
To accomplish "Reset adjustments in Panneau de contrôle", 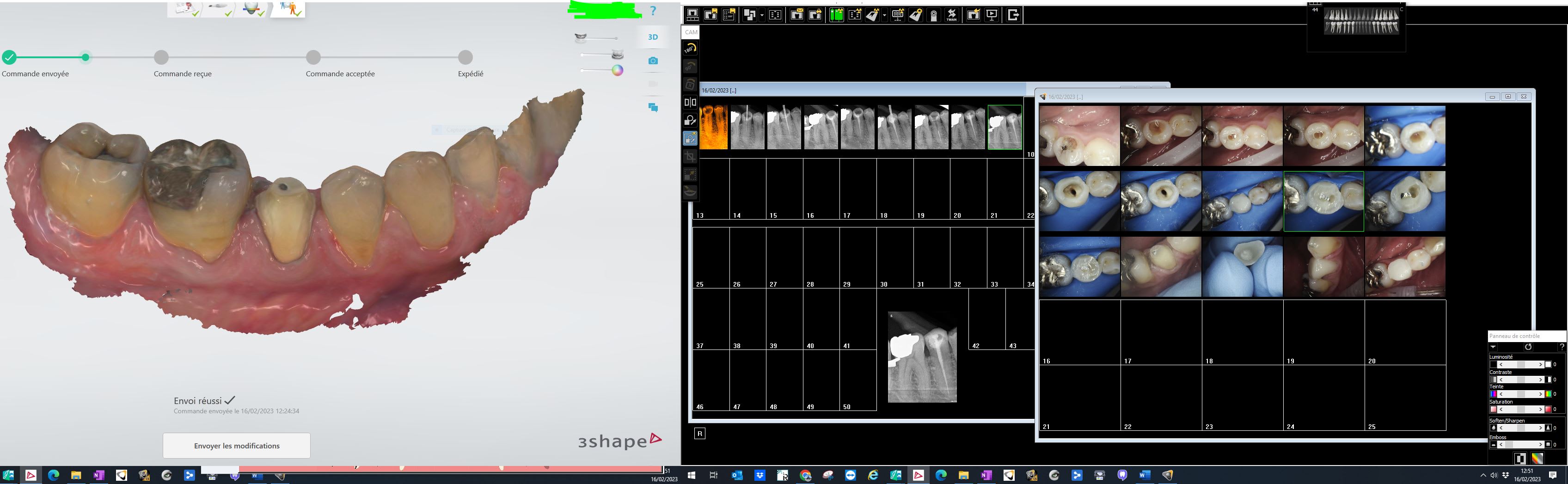I will (x=1528, y=347).
